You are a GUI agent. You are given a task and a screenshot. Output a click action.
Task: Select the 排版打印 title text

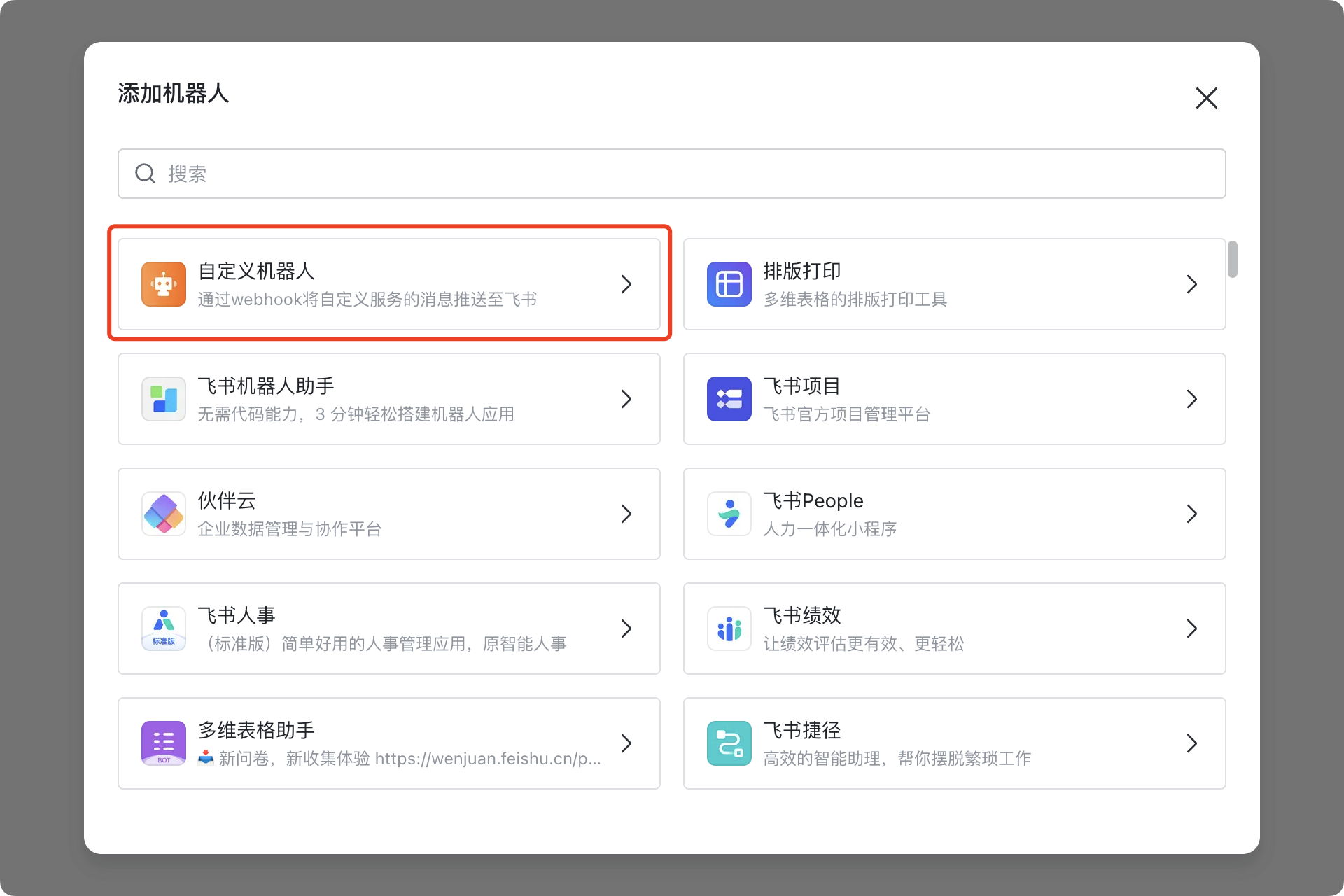pyautogui.click(x=802, y=271)
